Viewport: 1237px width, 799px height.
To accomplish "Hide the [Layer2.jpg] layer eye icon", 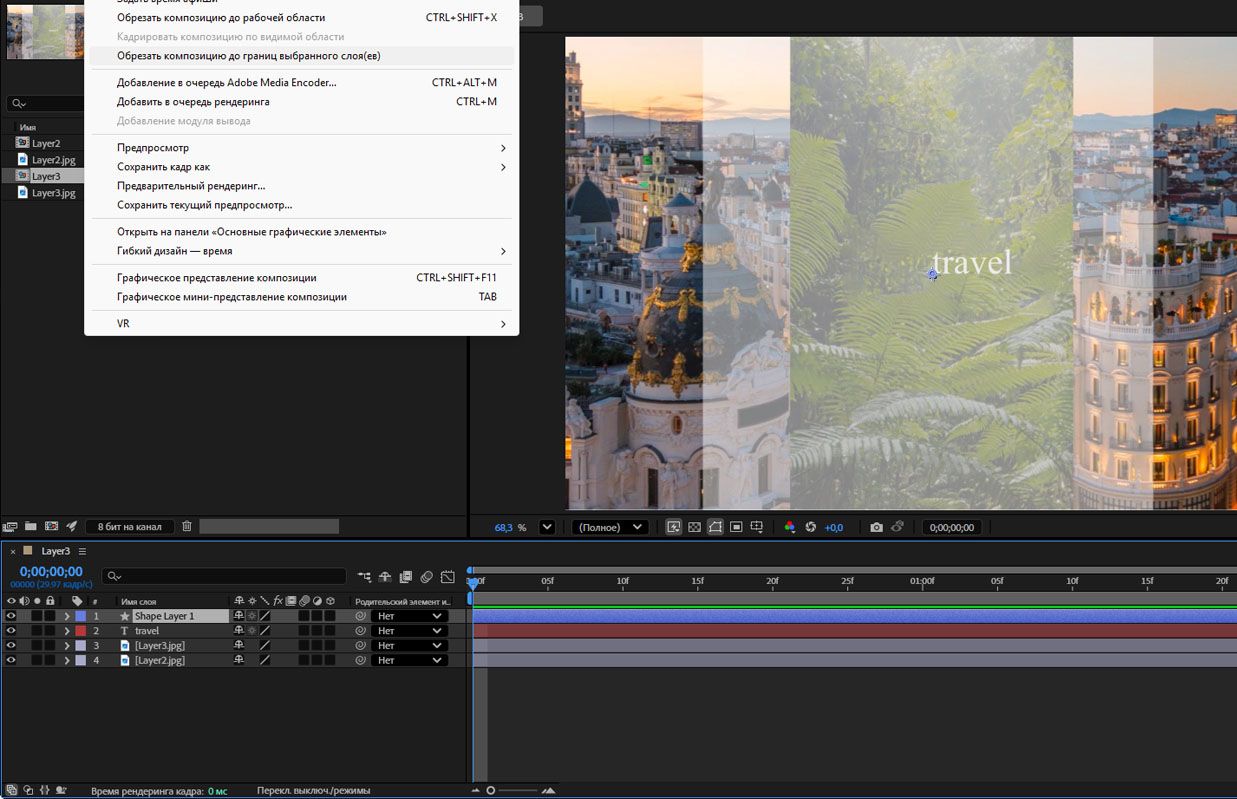I will pos(11,660).
